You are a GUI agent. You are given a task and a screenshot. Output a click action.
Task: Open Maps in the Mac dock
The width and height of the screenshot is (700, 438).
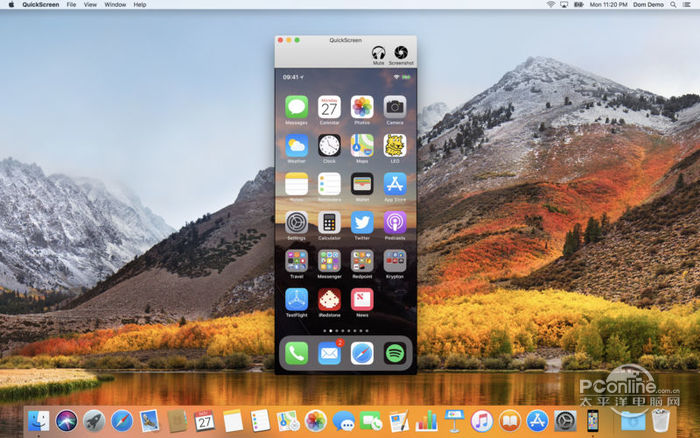coord(288,421)
